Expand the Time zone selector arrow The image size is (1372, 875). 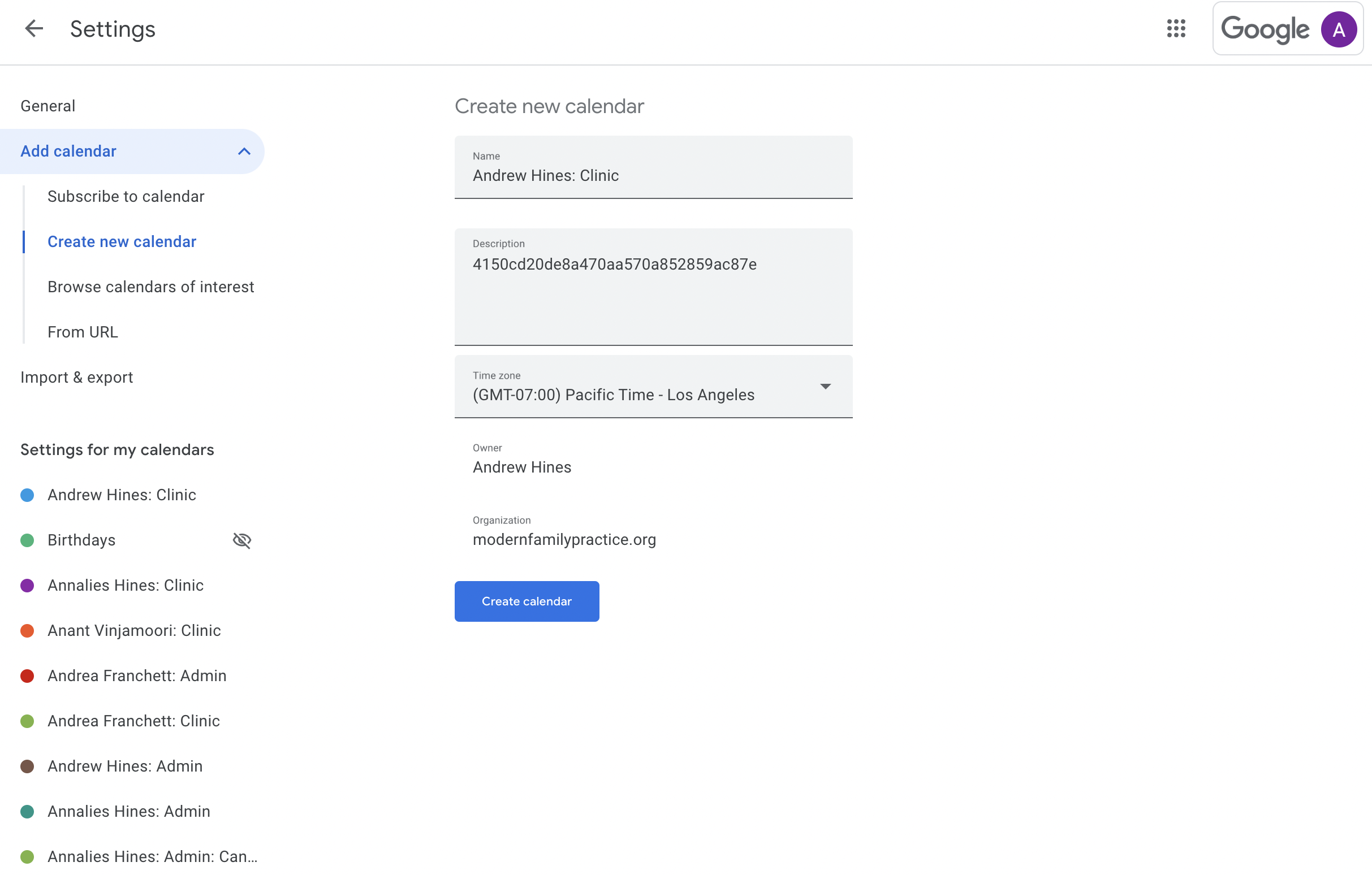[825, 387]
